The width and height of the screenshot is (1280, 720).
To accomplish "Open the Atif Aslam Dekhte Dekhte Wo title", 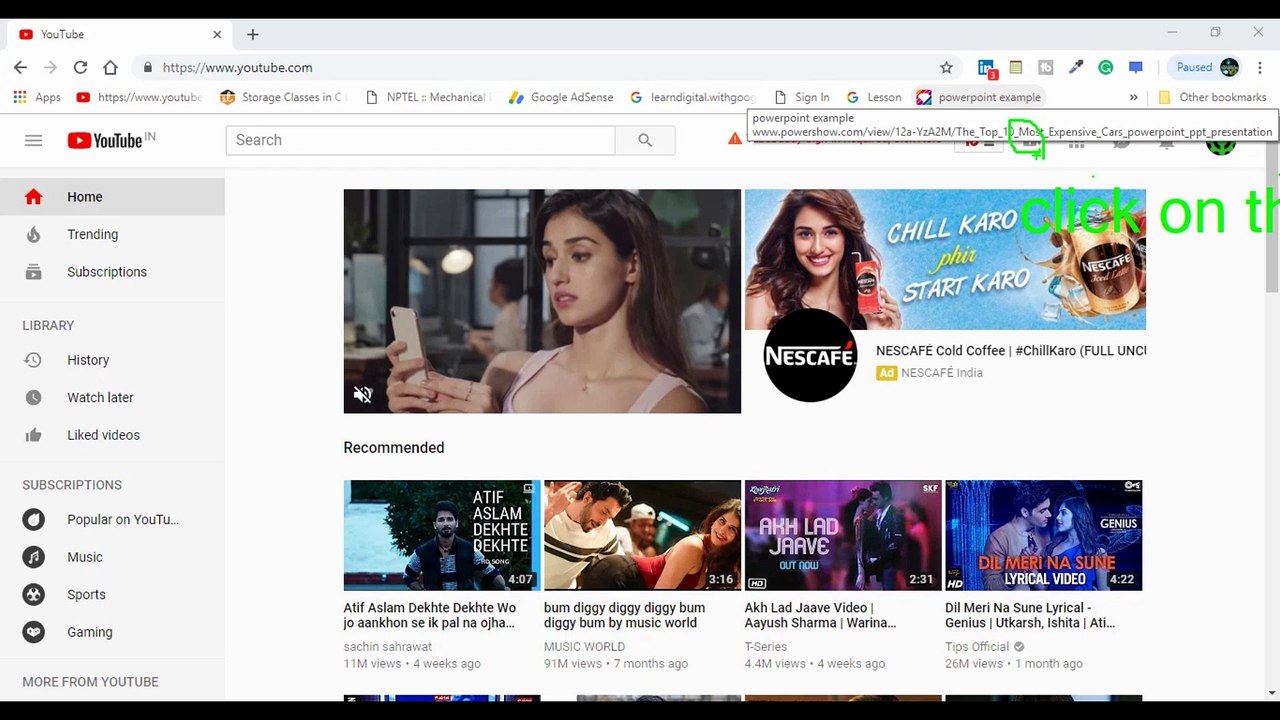I will 430,615.
